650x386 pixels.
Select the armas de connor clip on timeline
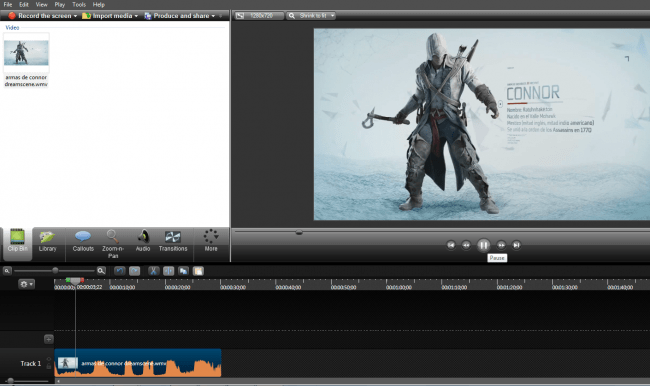click(x=138, y=363)
